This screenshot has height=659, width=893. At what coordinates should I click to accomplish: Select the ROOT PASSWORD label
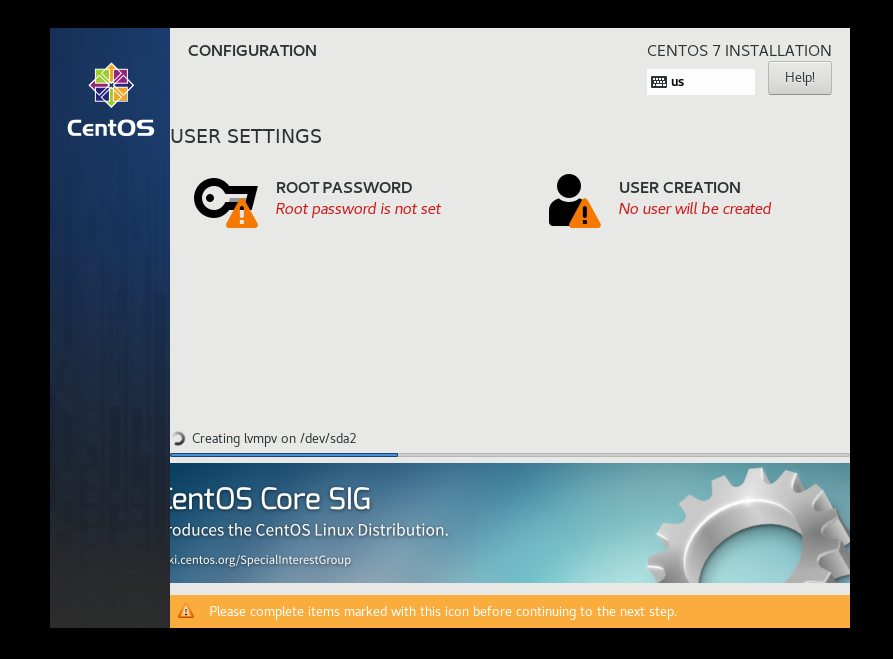(344, 187)
